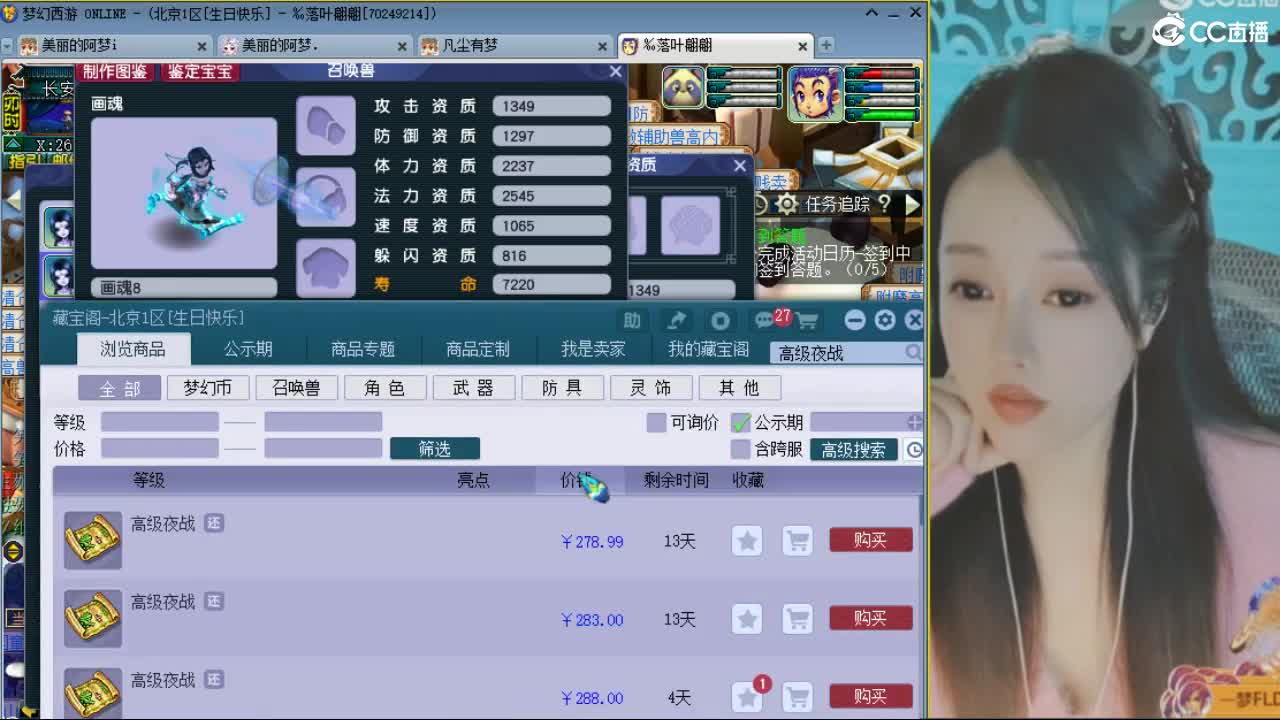Filter by 召唤兽 category
This screenshot has width=1280, height=720.
click(296, 388)
